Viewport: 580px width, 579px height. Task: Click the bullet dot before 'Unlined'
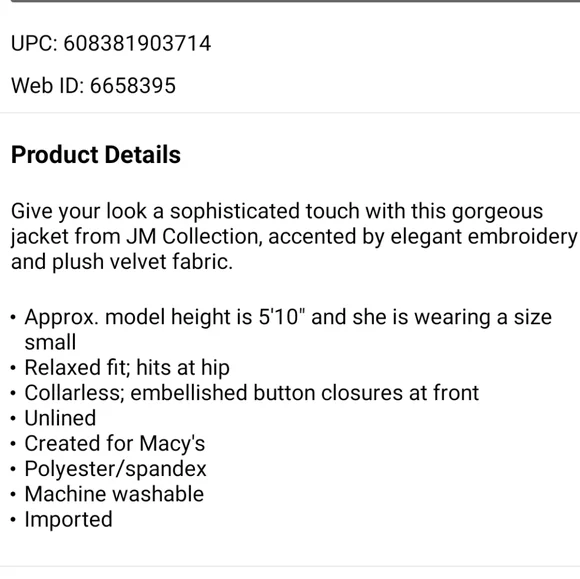coord(13,419)
